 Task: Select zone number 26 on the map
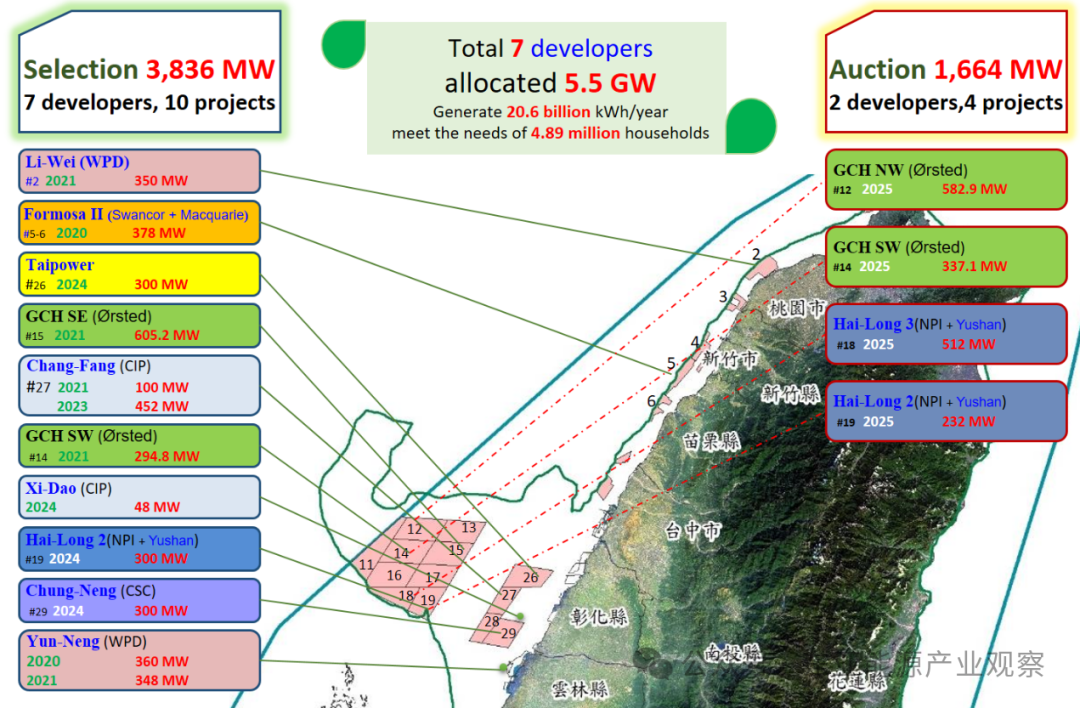[x=530, y=577]
